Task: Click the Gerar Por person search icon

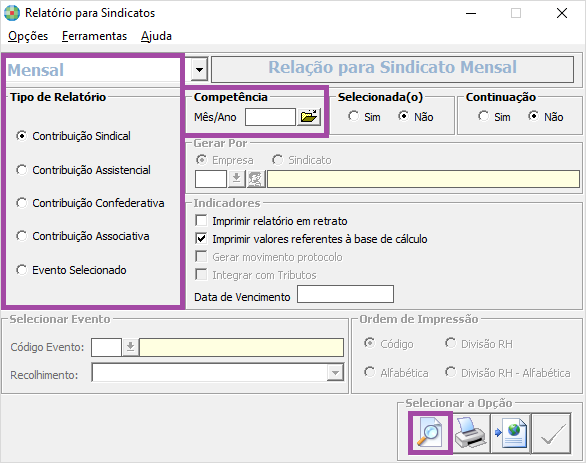Action: [x=256, y=179]
